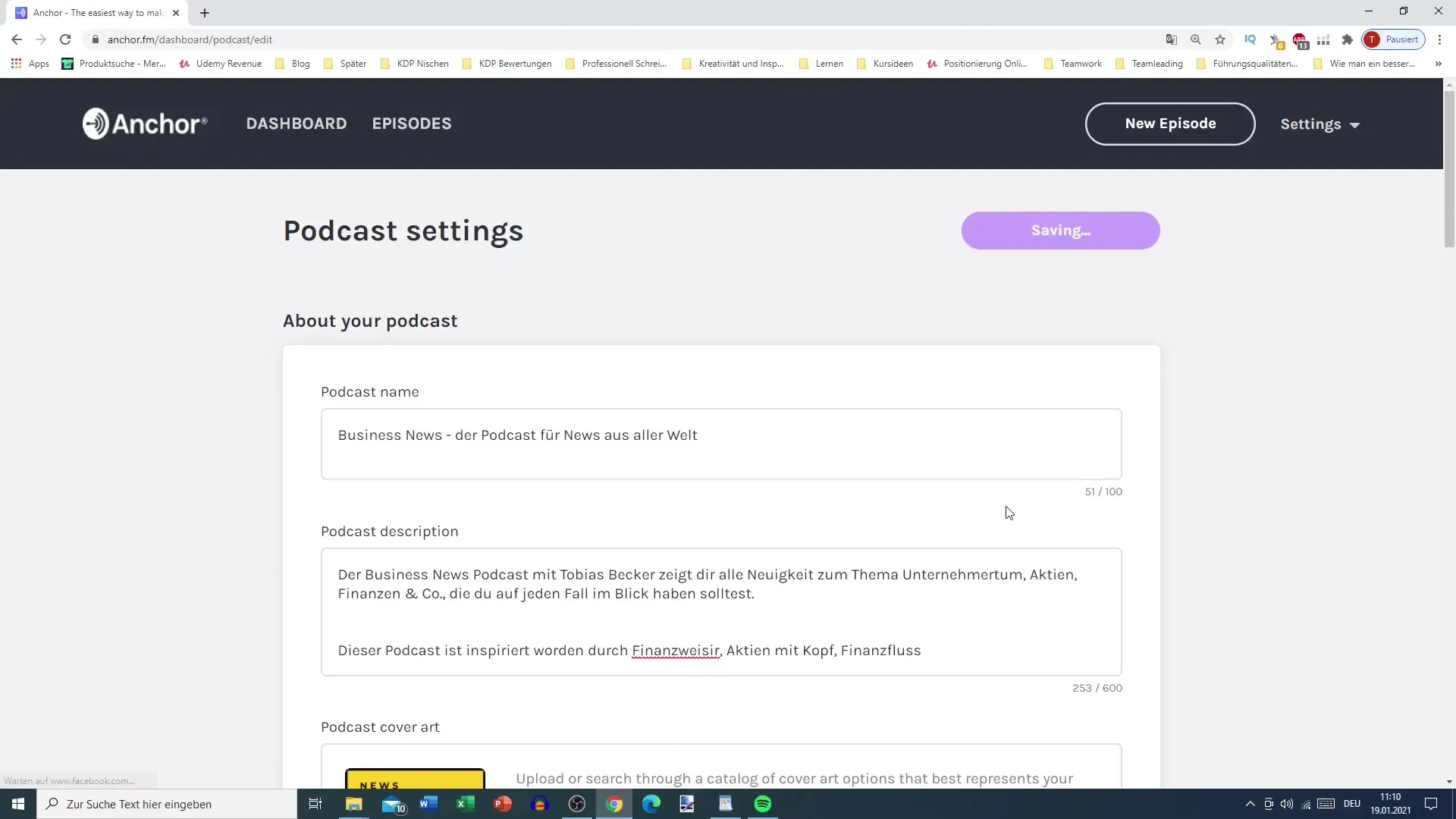The width and height of the screenshot is (1456, 819).
Task: Expand the Settings dropdown
Action: [x=1319, y=124]
